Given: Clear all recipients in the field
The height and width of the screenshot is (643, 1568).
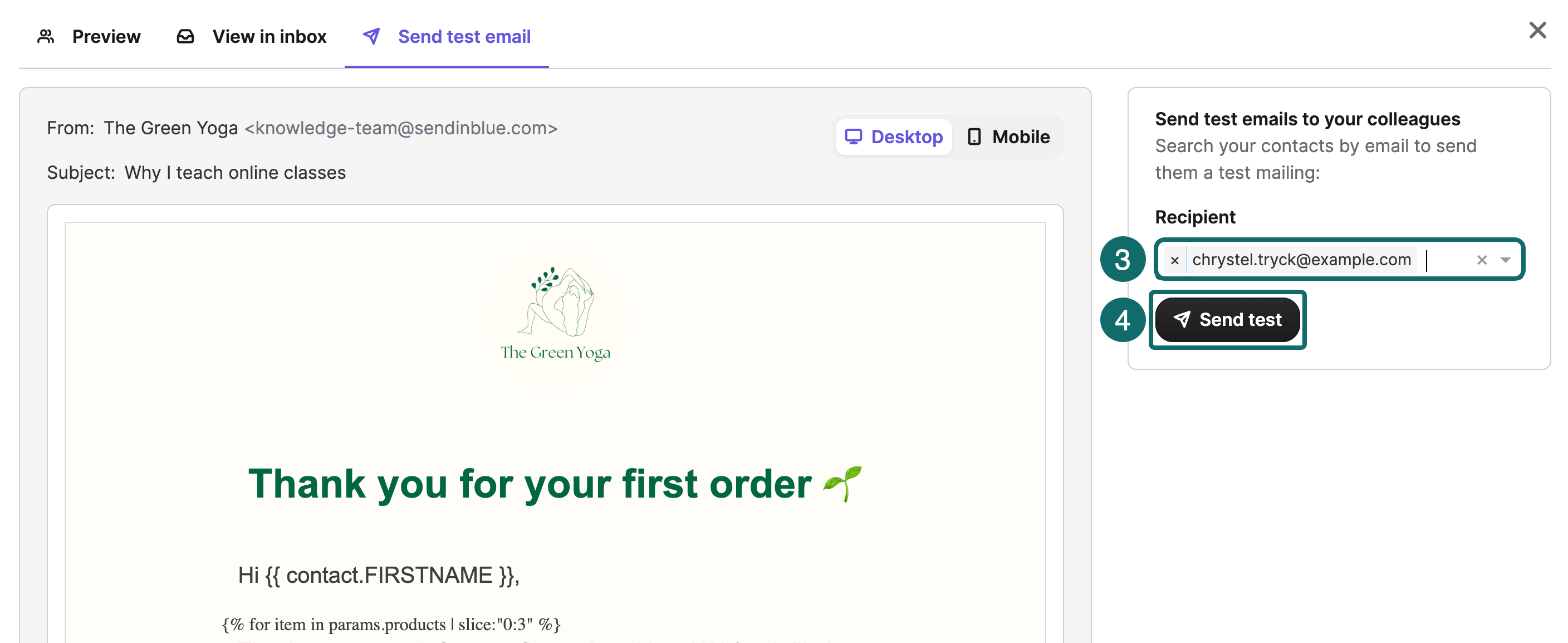Looking at the screenshot, I should [x=1482, y=260].
